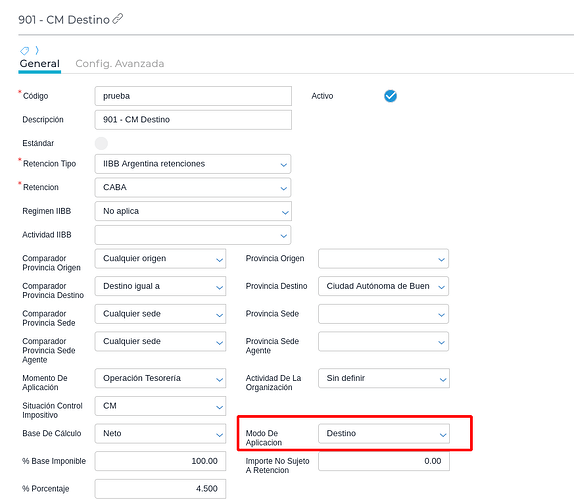Click the Descripción input field
Image resolution: width=574 pixels, height=500 pixels.
193,120
